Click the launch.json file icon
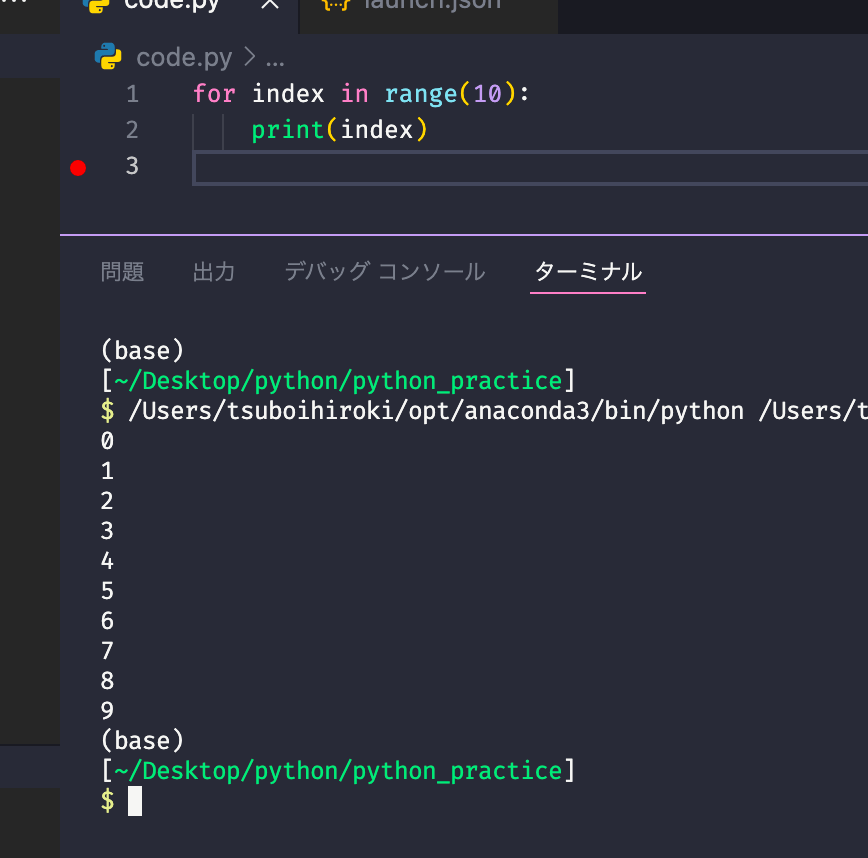The image size is (868, 858). 336,4
